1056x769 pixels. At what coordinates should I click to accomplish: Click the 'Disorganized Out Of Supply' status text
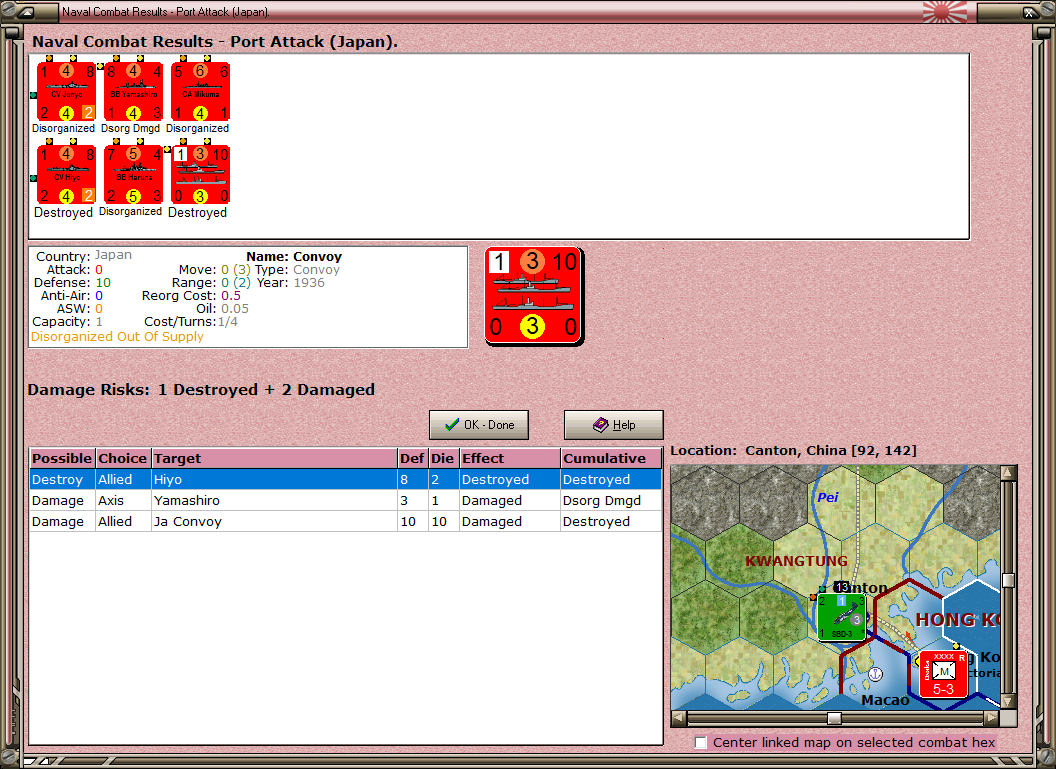pyautogui.click(x=117, y=337)
